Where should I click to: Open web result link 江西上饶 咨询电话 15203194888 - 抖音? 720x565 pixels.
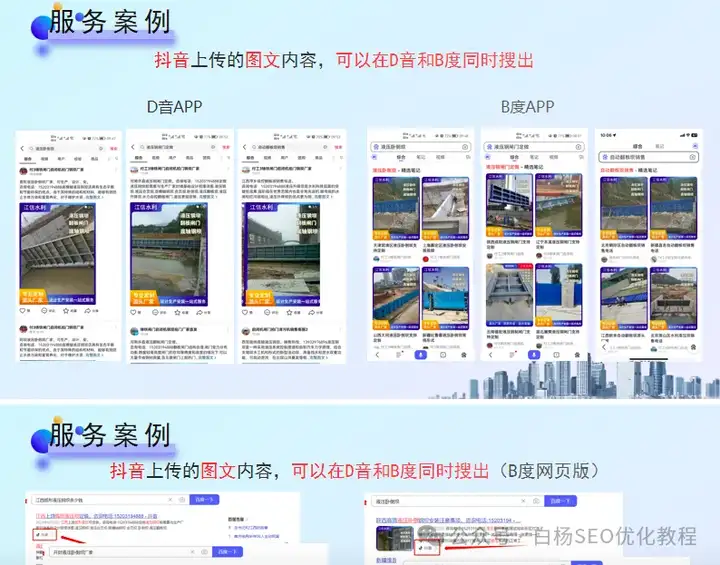tap(97, 516)
